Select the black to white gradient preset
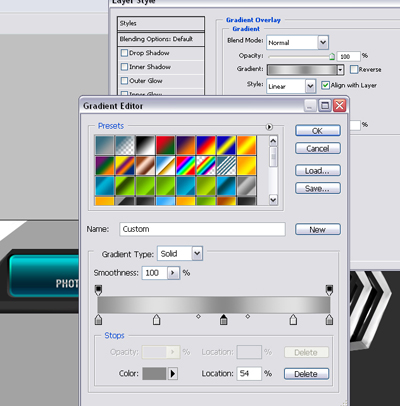 pyautogui.click(x=145, y=145)
